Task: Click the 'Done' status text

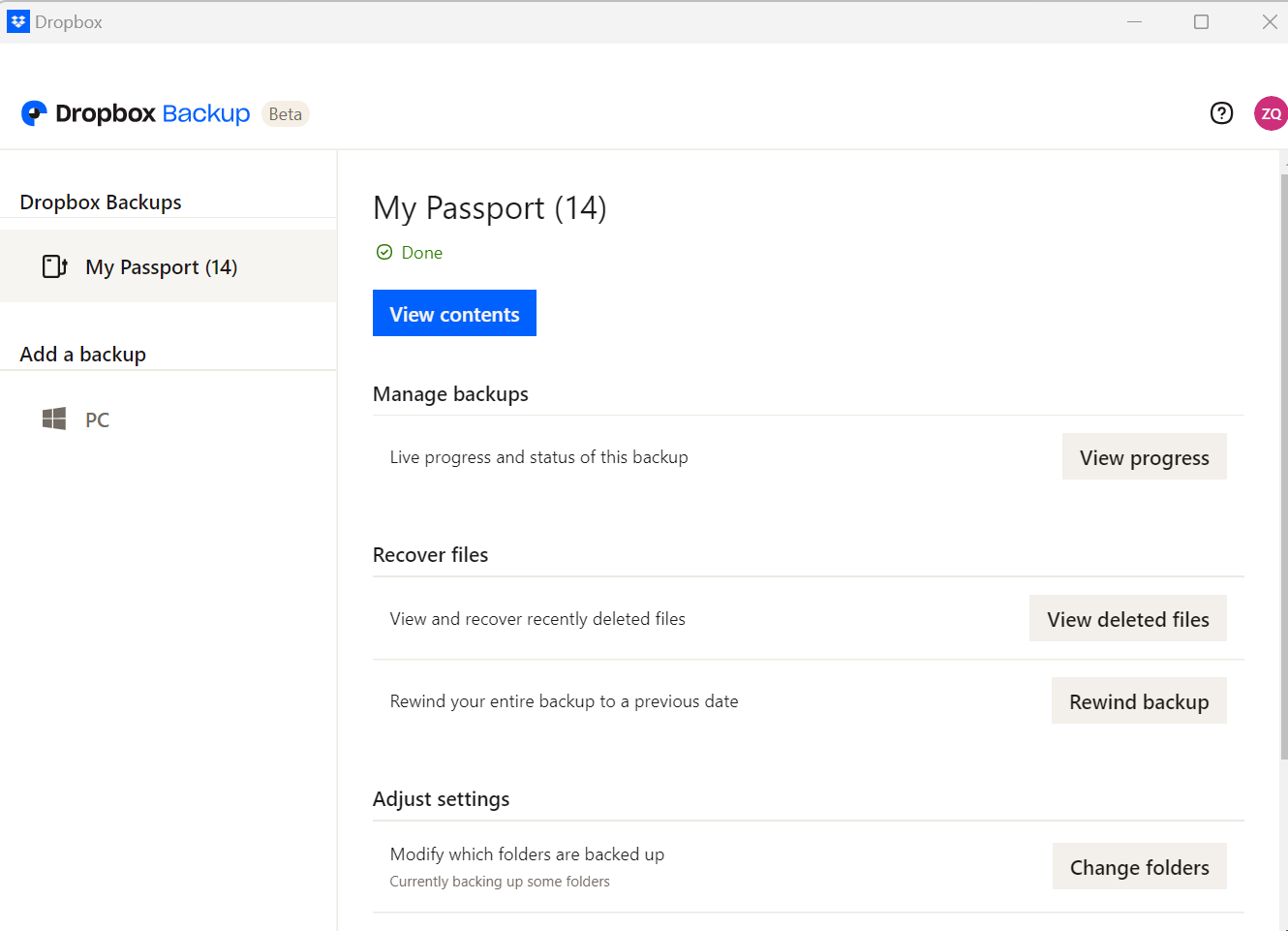Action: (x=422, y=253)
